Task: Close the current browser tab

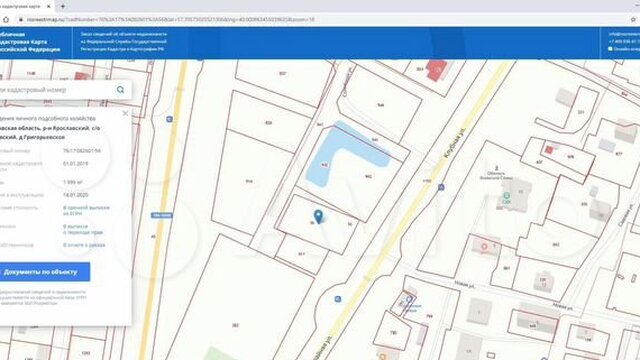Action: point(49,6)
